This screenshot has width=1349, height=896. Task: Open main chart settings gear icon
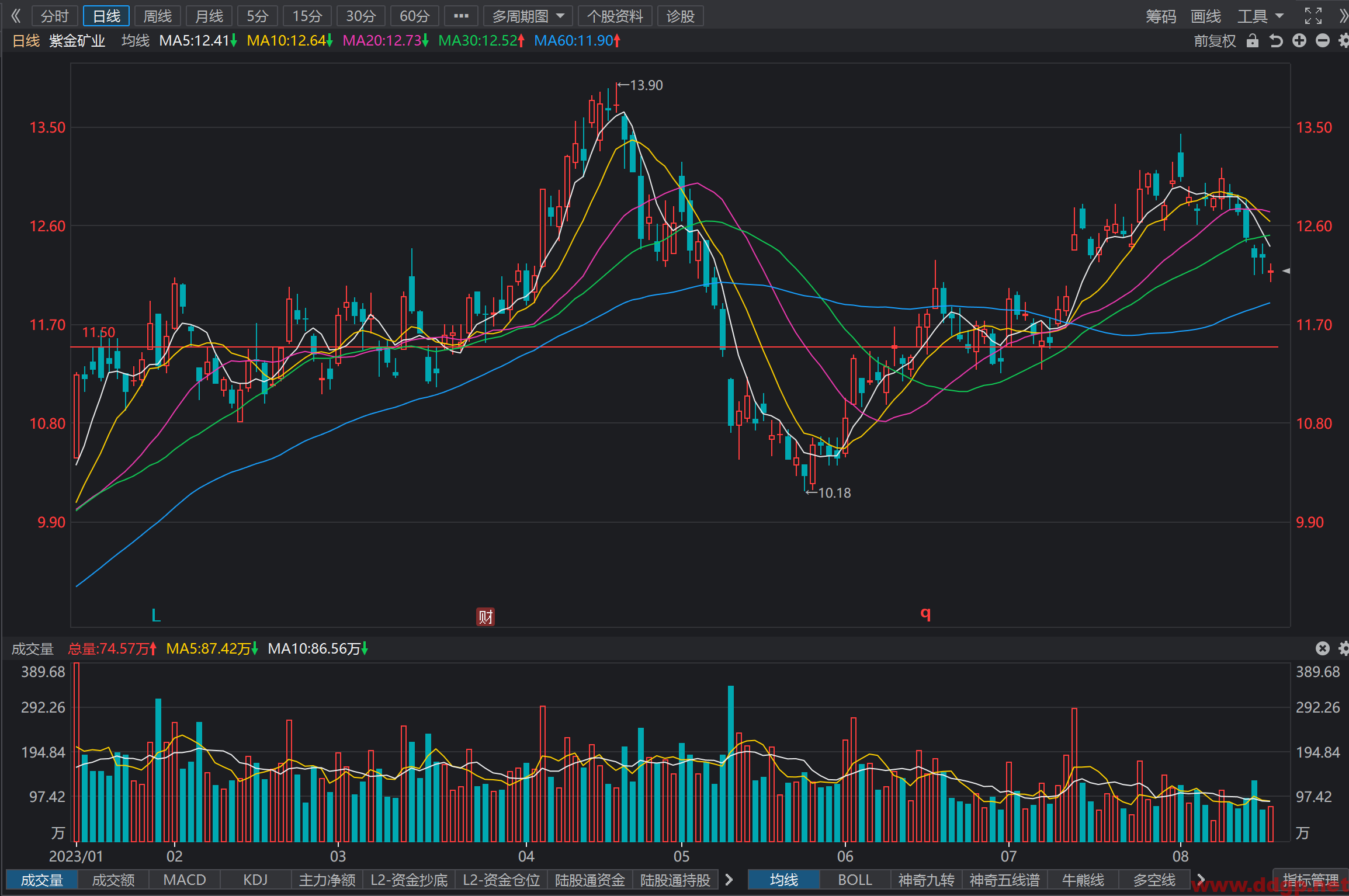tap(1344, 40)
